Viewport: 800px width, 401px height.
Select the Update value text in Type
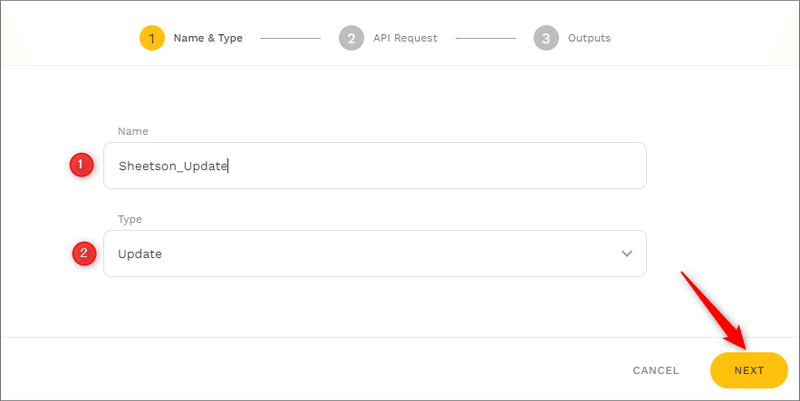click(x=140, y=254)
